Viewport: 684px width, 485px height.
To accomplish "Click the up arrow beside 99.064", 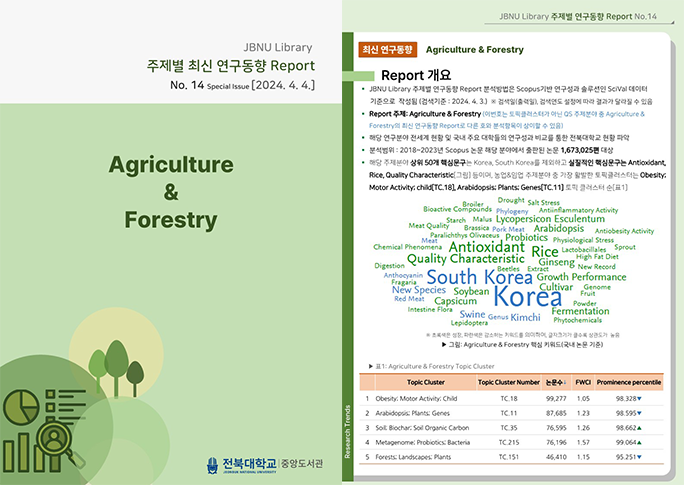I will 640,442.
